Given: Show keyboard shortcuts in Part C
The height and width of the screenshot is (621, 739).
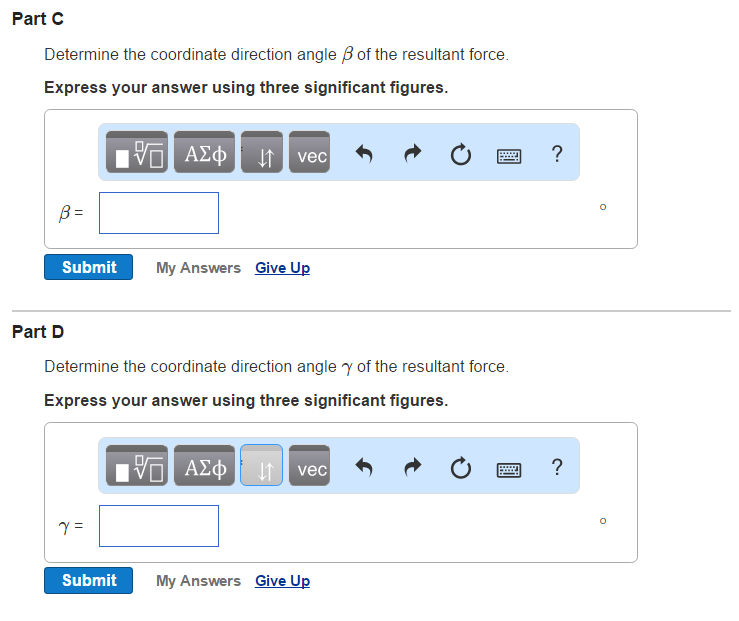Looking at the screenshot, I should click(x=508, y=154).
